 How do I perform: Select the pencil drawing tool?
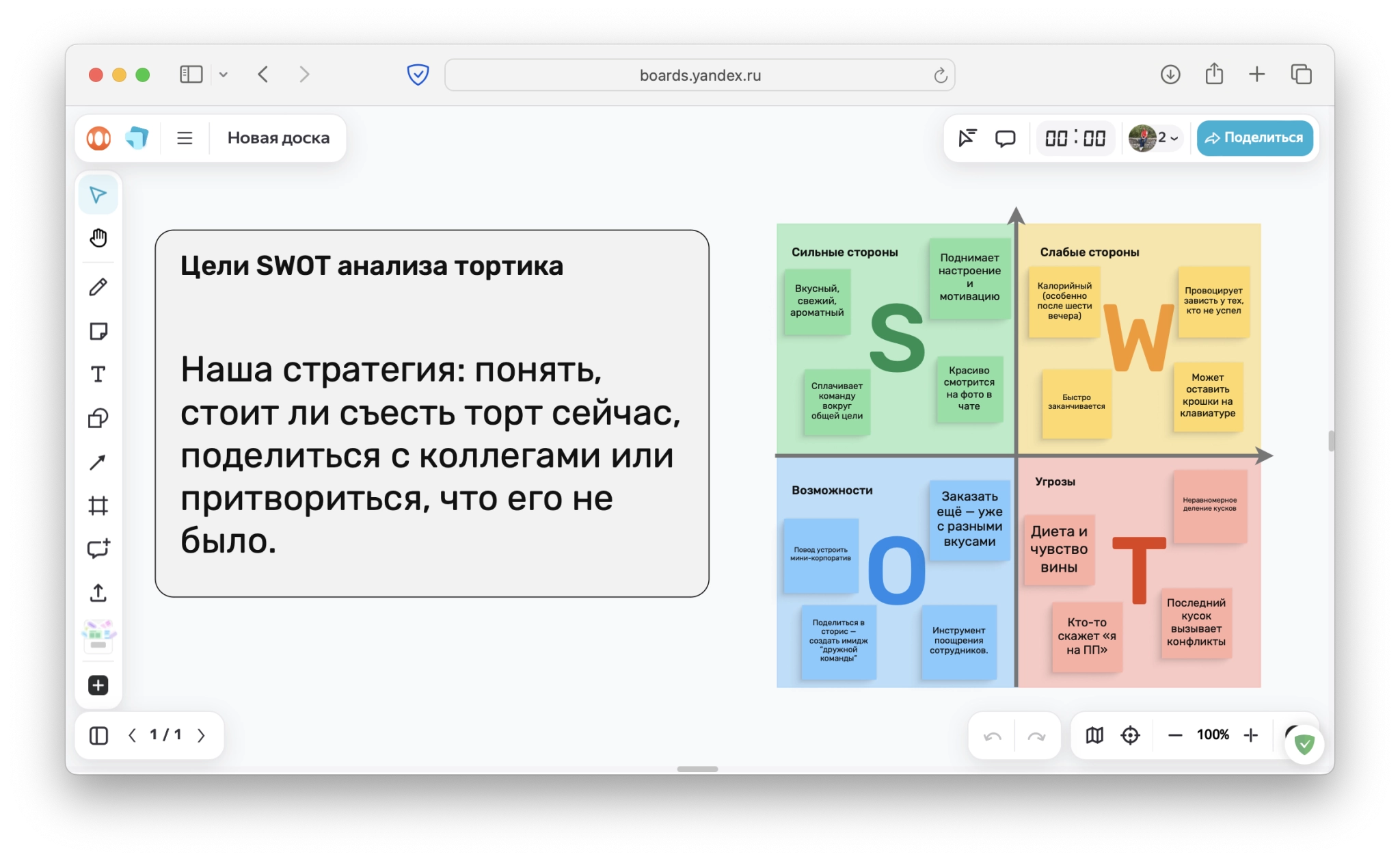[x=98, y=287]
